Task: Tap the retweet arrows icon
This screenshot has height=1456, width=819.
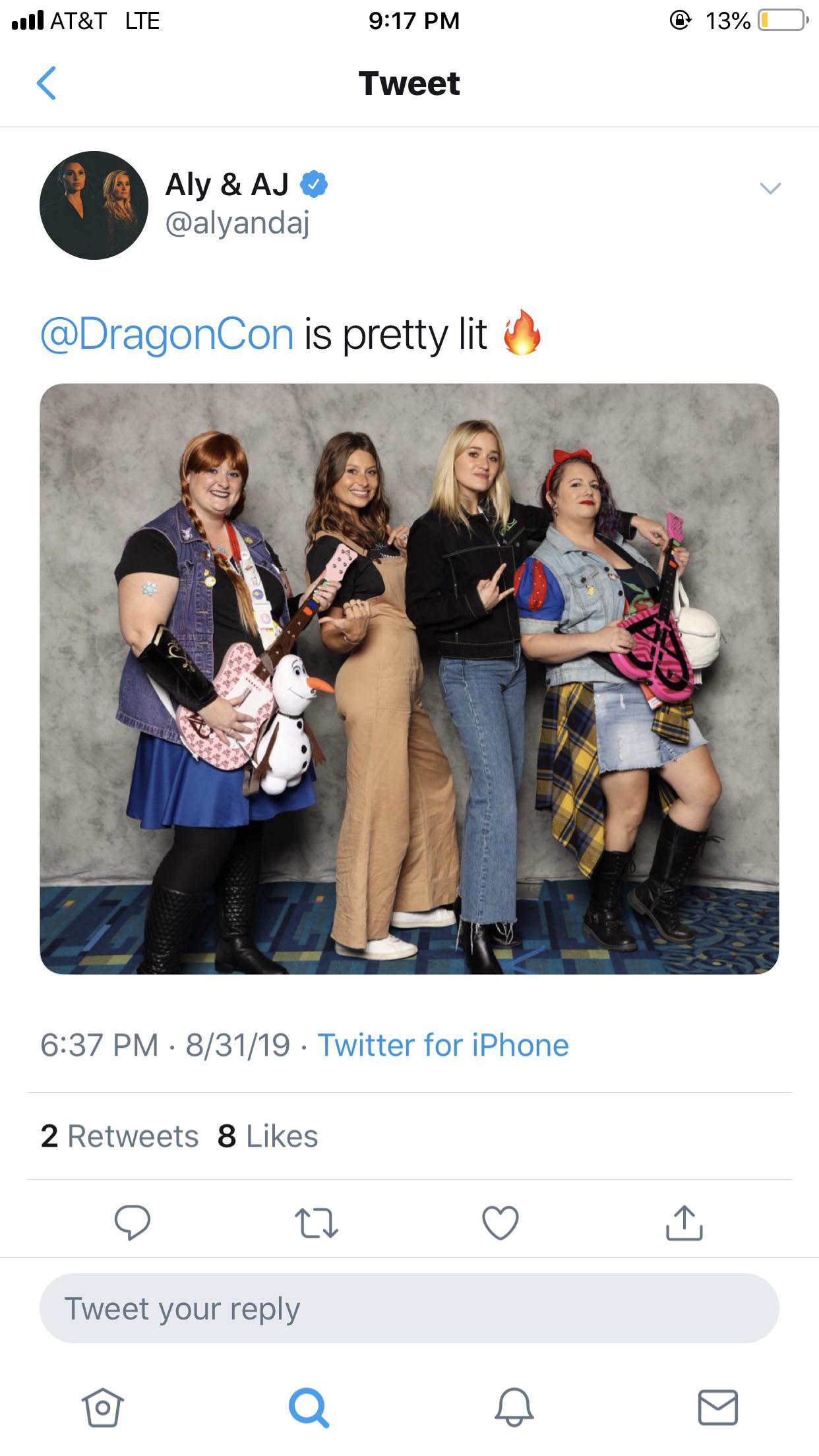Action: (317, 1223)
